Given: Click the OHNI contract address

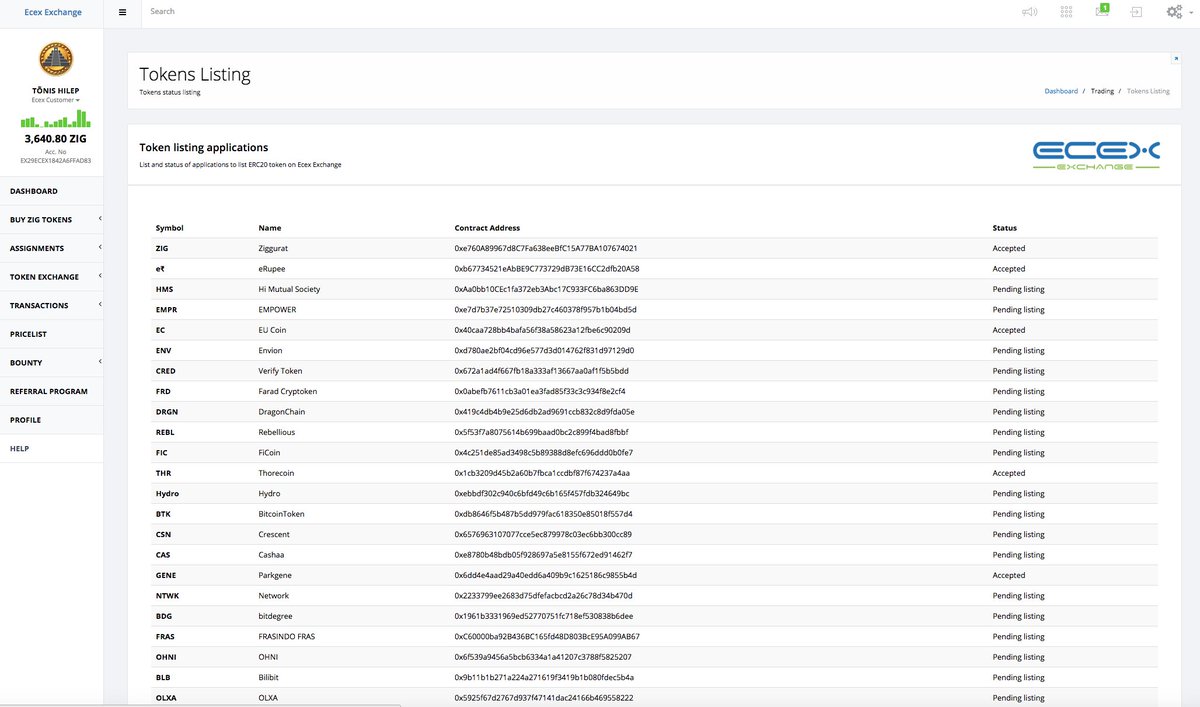Looking at the screenshot, I should 543,657.
